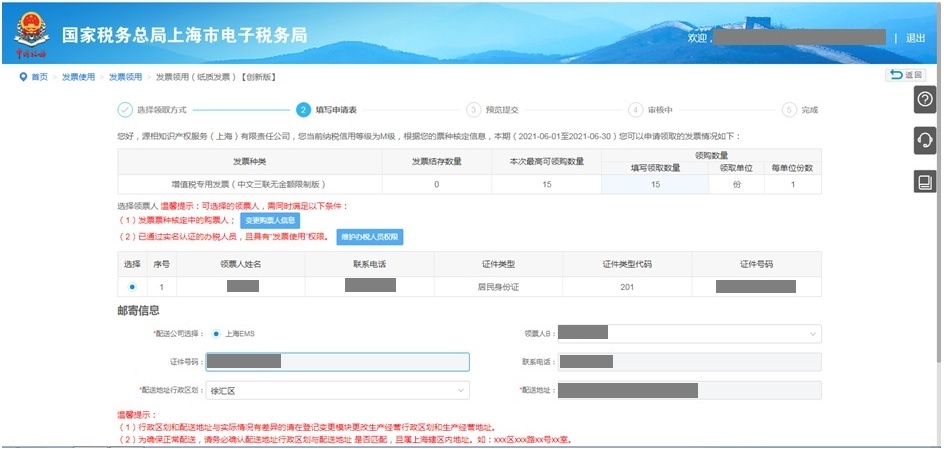Click the help question mark icon
Viewport: 944px width, 449px height.
click(925, 100)
